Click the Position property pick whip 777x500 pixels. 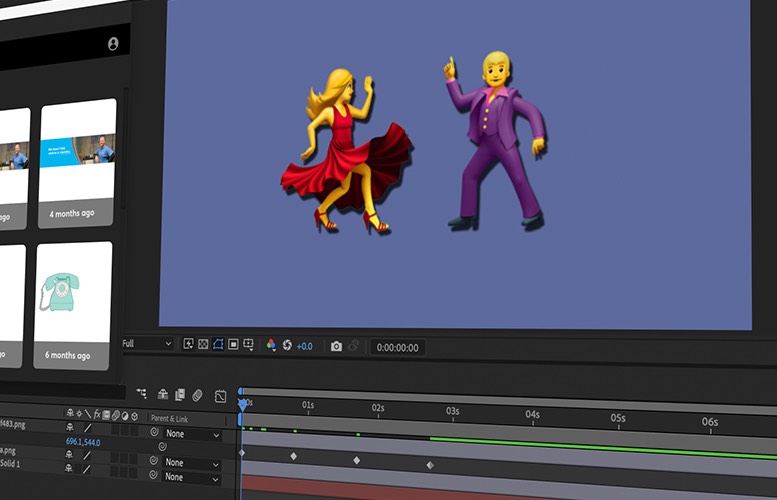[x=162, y=446]
